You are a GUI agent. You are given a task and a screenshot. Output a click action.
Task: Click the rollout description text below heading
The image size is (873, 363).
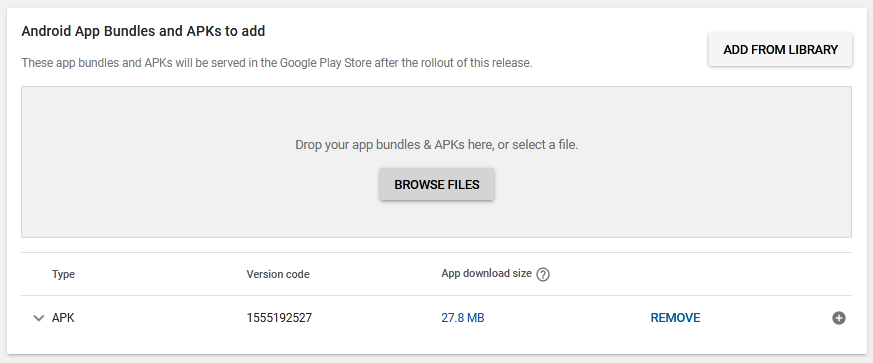coord(277,63)
